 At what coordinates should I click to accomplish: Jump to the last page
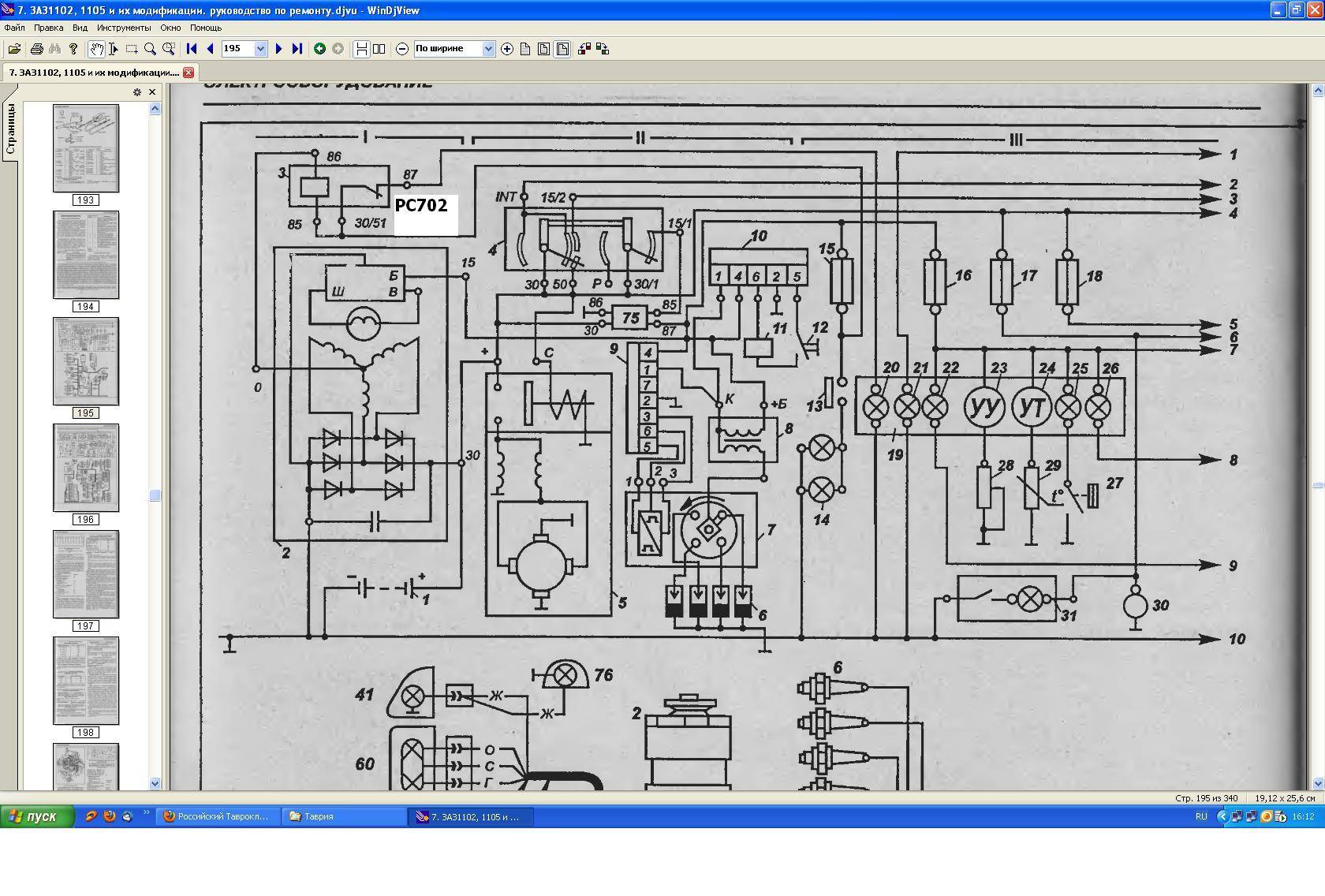coord(297,49)
